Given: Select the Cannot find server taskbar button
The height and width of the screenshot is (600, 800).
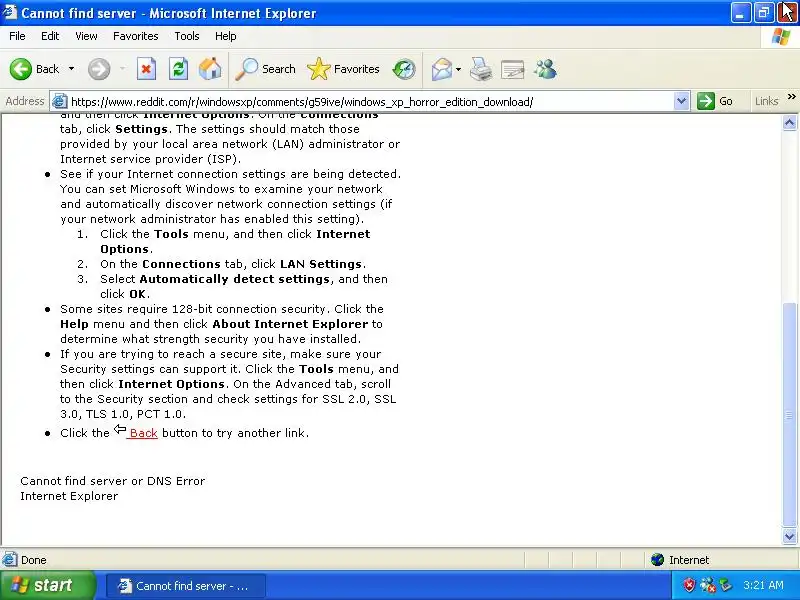Looking at the screenshot, I should (x=186, y=586).
